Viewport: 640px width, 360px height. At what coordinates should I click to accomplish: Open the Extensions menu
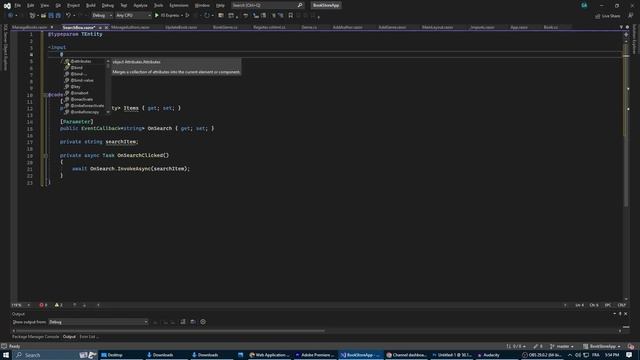point(179,5)
